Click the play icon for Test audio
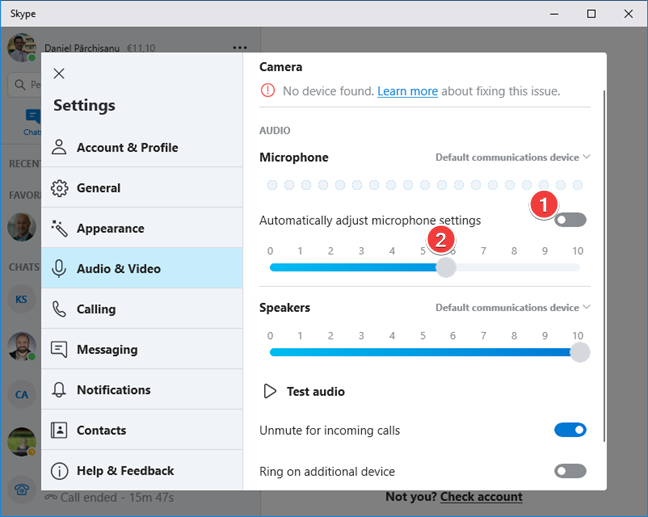648x517 pixels. pyautogui.click(x=270, y=391)
